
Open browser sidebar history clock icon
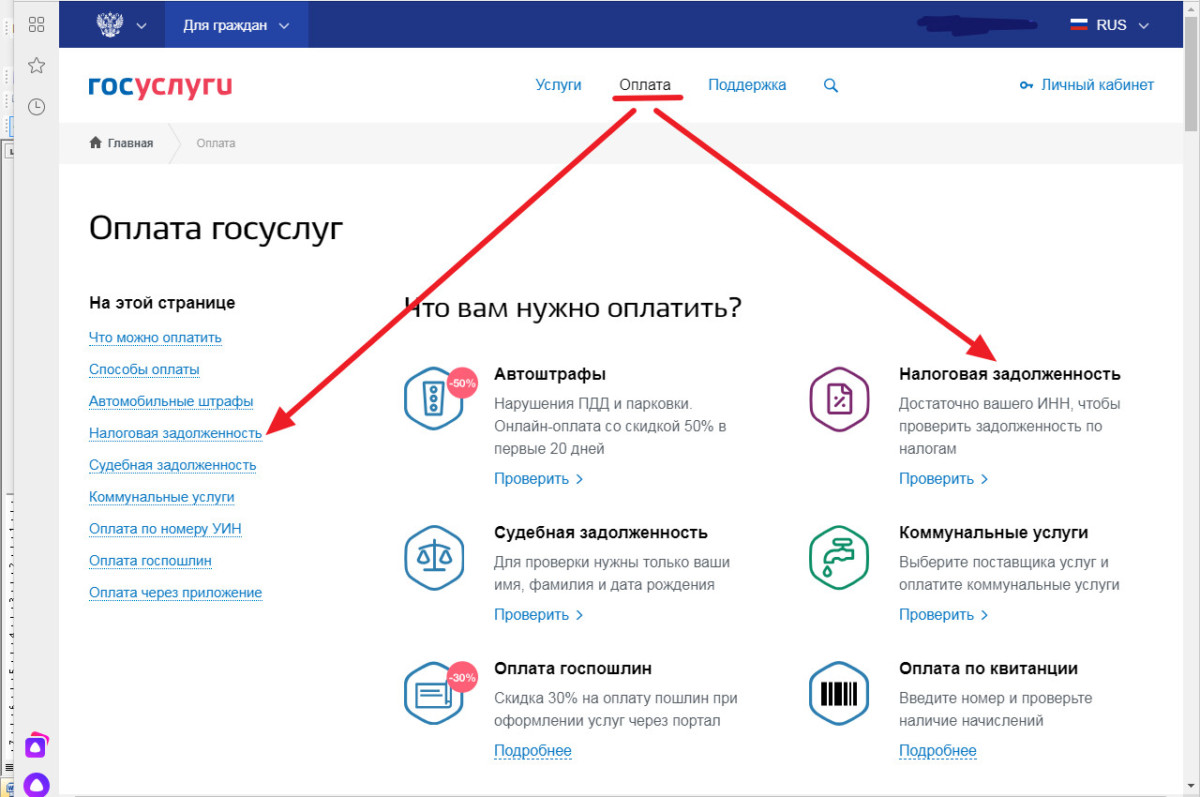36,106
